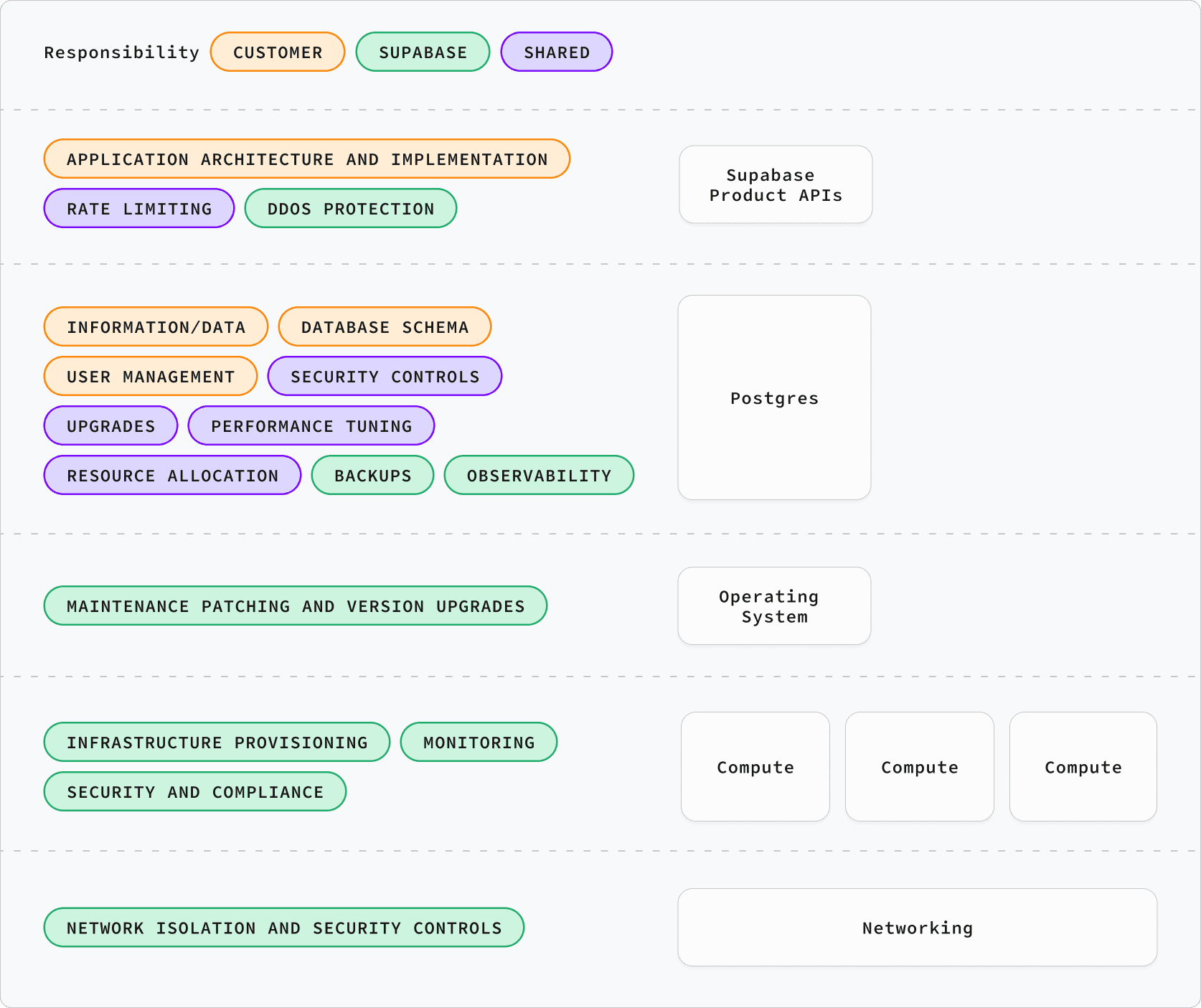Screen dimensions: 1201x1008
Task: Click the UPGRADES badge
Action: pyautogui.click(x=110, y=425)
